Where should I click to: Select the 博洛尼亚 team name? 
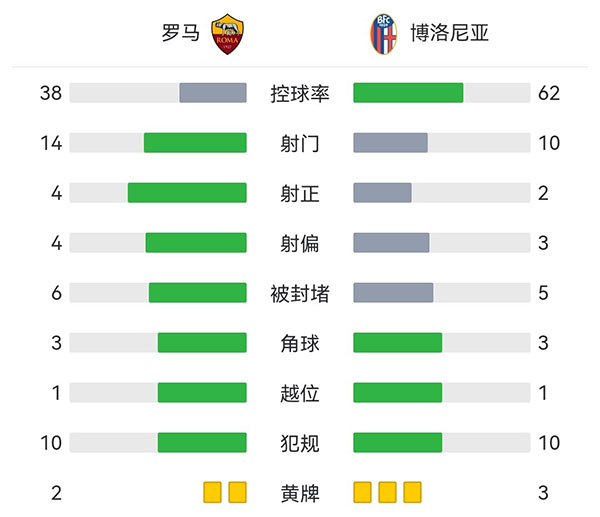coord(449,34)
